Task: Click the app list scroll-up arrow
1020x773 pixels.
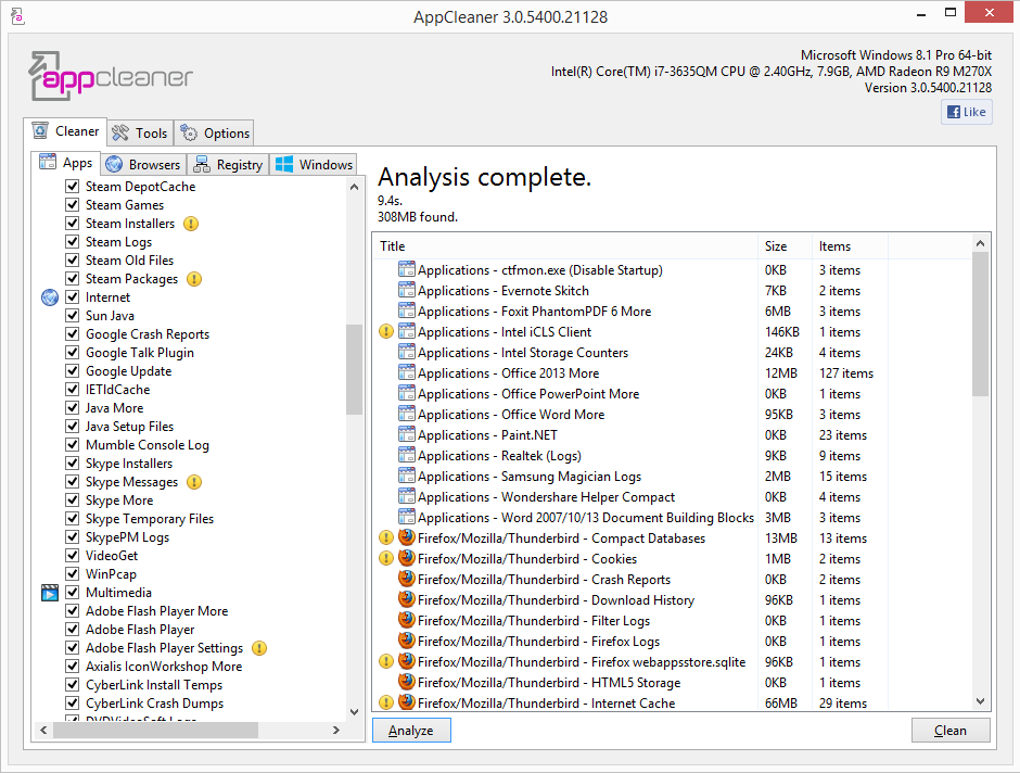Action: 354,187
